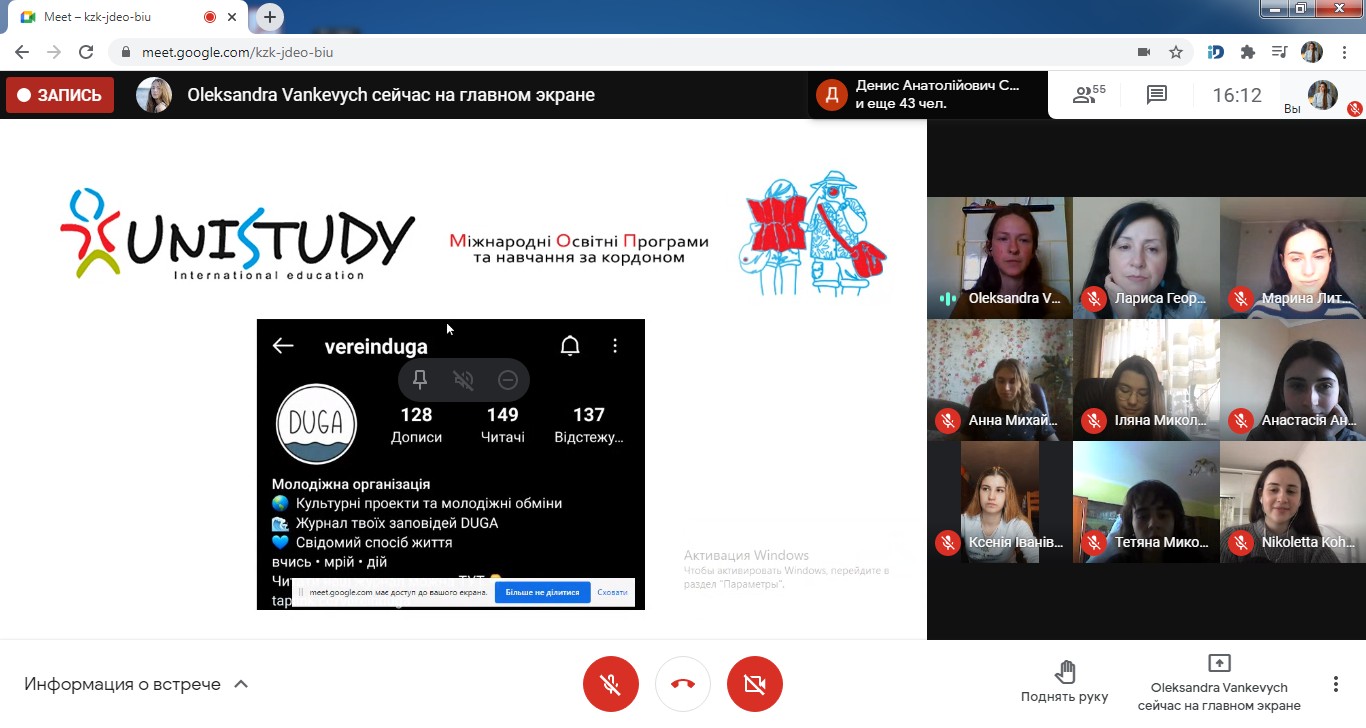1366x728 pixels.
Task: Pin the shared screen using the pin icon
Action: tap(420, 380)
